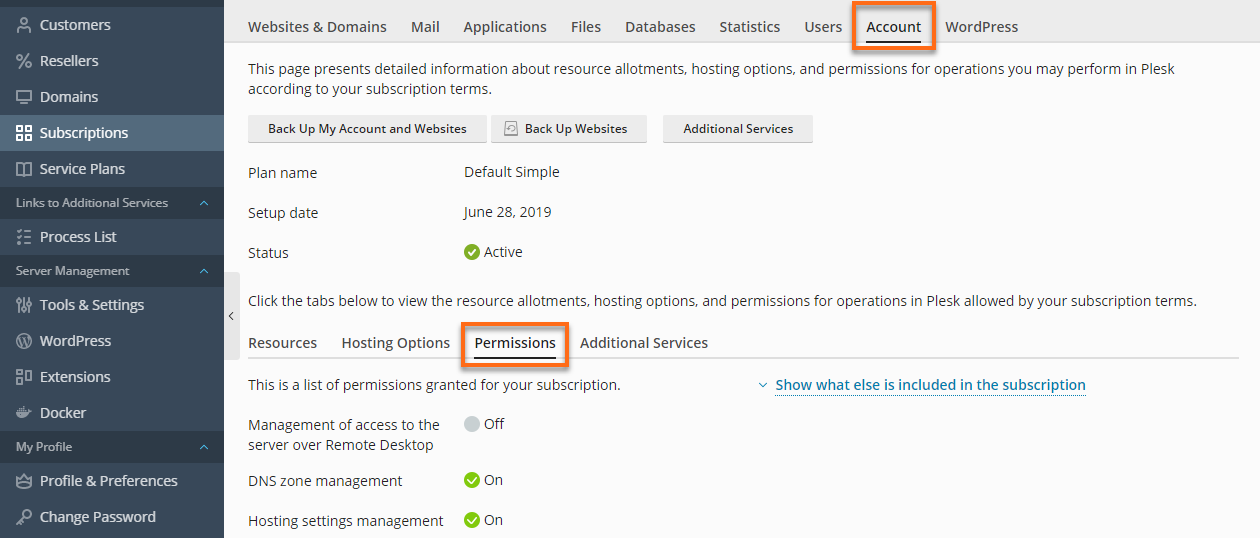Switch to the top WordPress tab
The width and height of the screenshot is (1260, 538).
[982, 27]
